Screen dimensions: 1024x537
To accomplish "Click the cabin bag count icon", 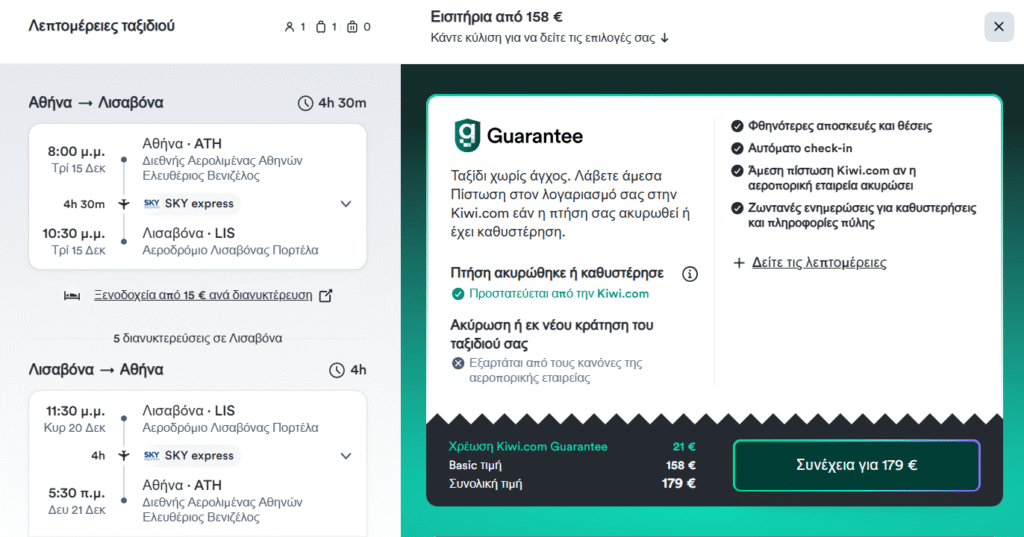I will coord(321,27).
